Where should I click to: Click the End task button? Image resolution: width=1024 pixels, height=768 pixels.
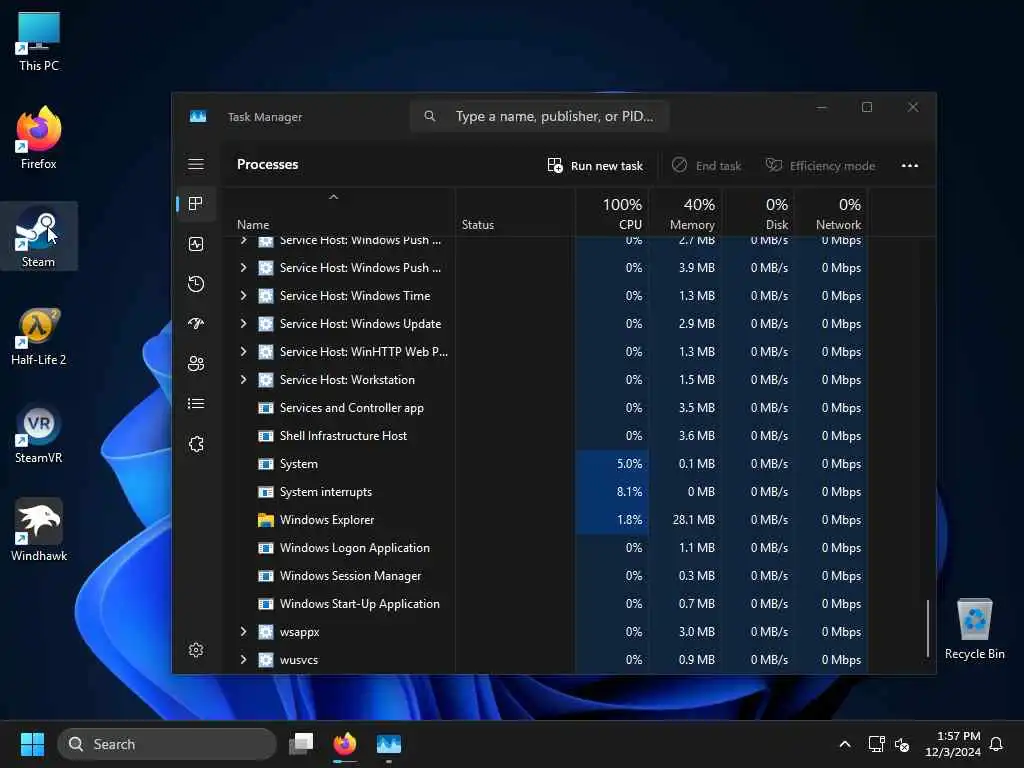(707, 165)
